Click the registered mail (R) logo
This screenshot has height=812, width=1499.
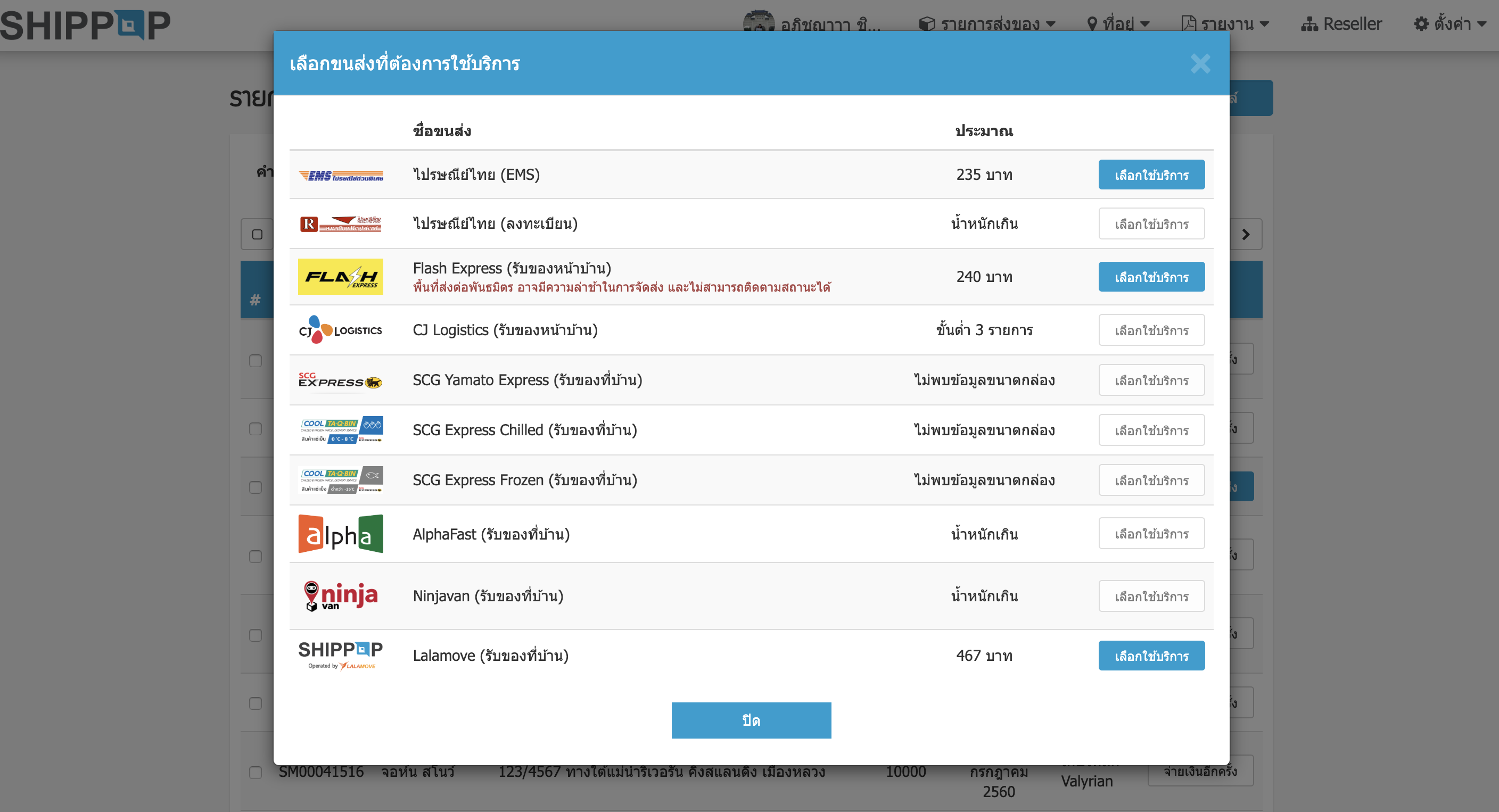tap(341, 224)
